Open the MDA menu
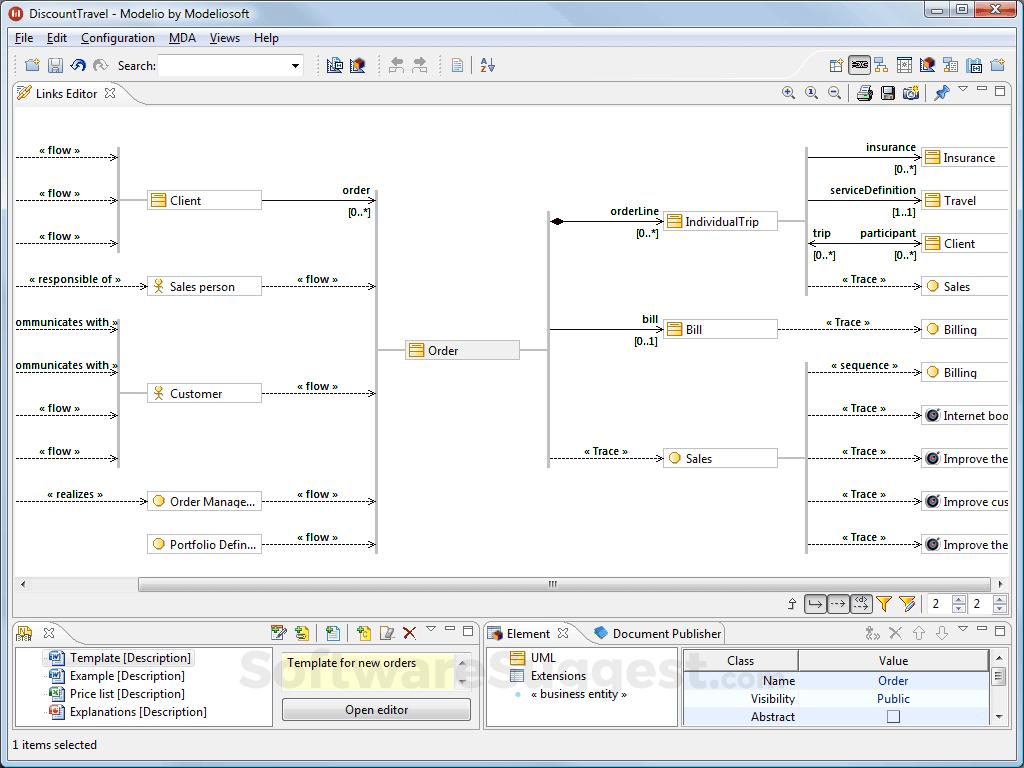The width and height of the screenshot is (1024, 768). click(182, 38)
